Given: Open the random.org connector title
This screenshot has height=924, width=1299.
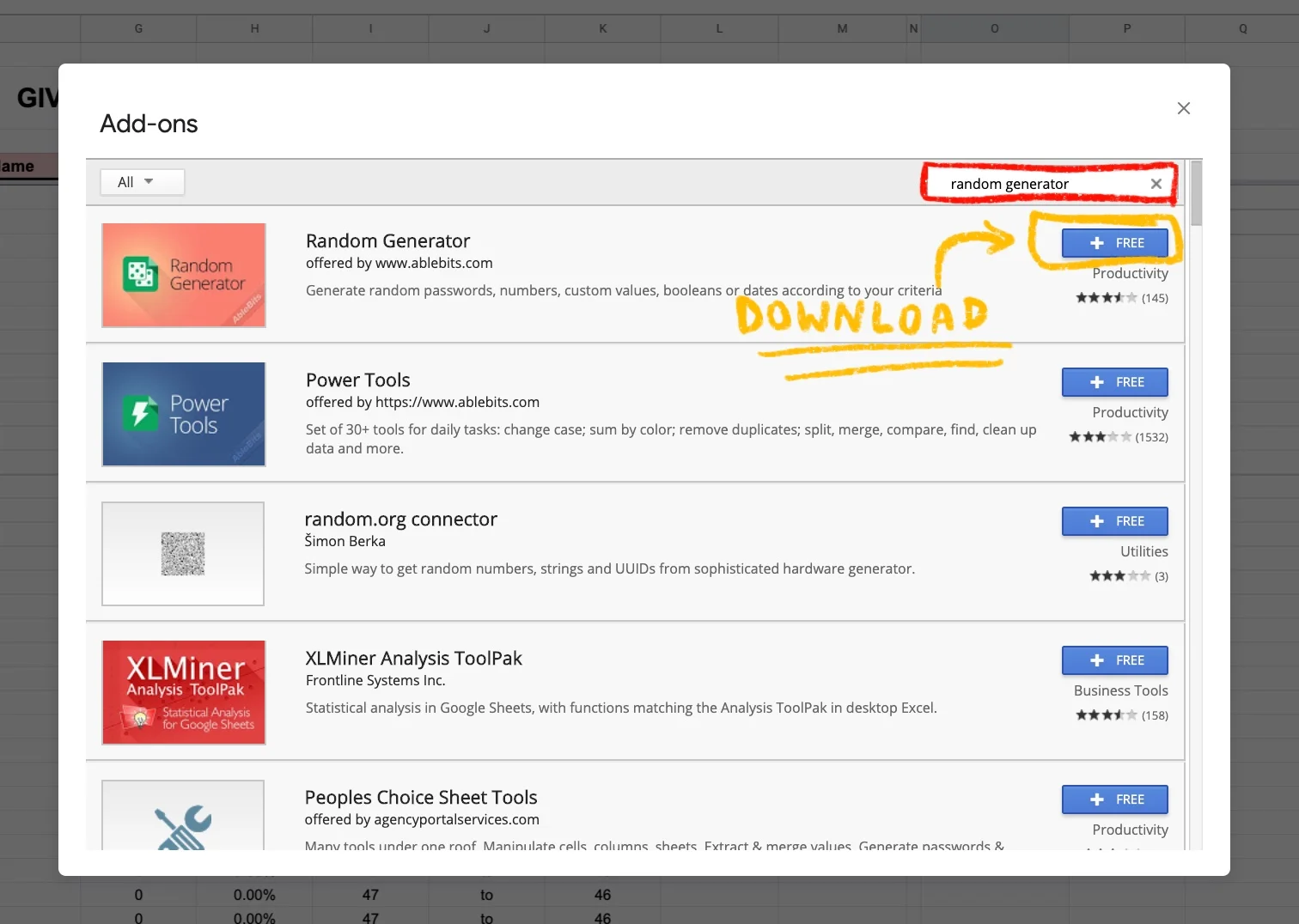Looking at the screenshot, I should coord(400,520).
